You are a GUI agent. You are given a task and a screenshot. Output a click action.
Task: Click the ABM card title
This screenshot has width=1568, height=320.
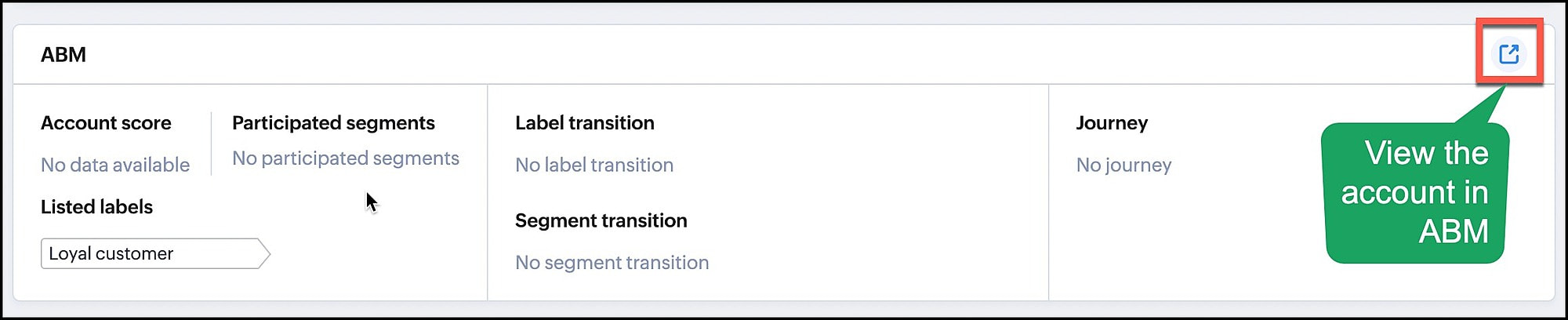[x=64, y=55]
